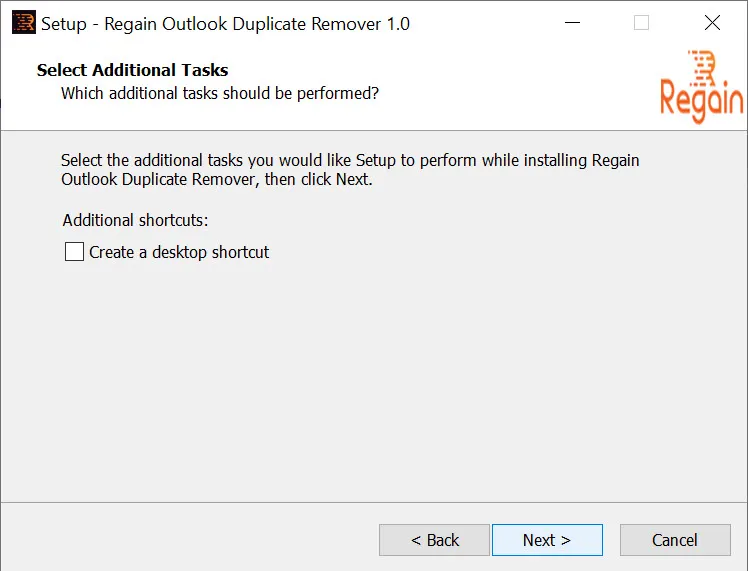
Task: Click the Setup window title text
Action: 225,23
